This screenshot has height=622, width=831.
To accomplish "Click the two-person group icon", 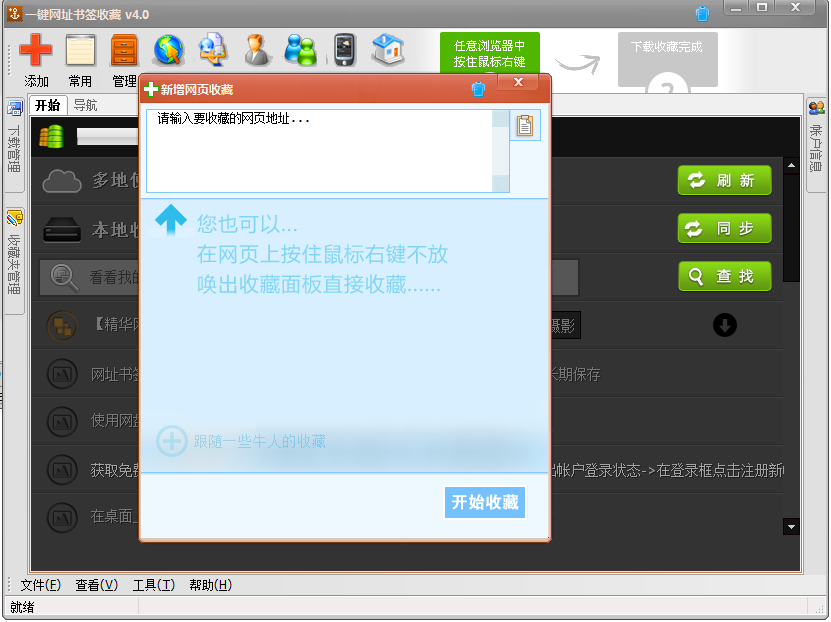I will click(300, 49).
